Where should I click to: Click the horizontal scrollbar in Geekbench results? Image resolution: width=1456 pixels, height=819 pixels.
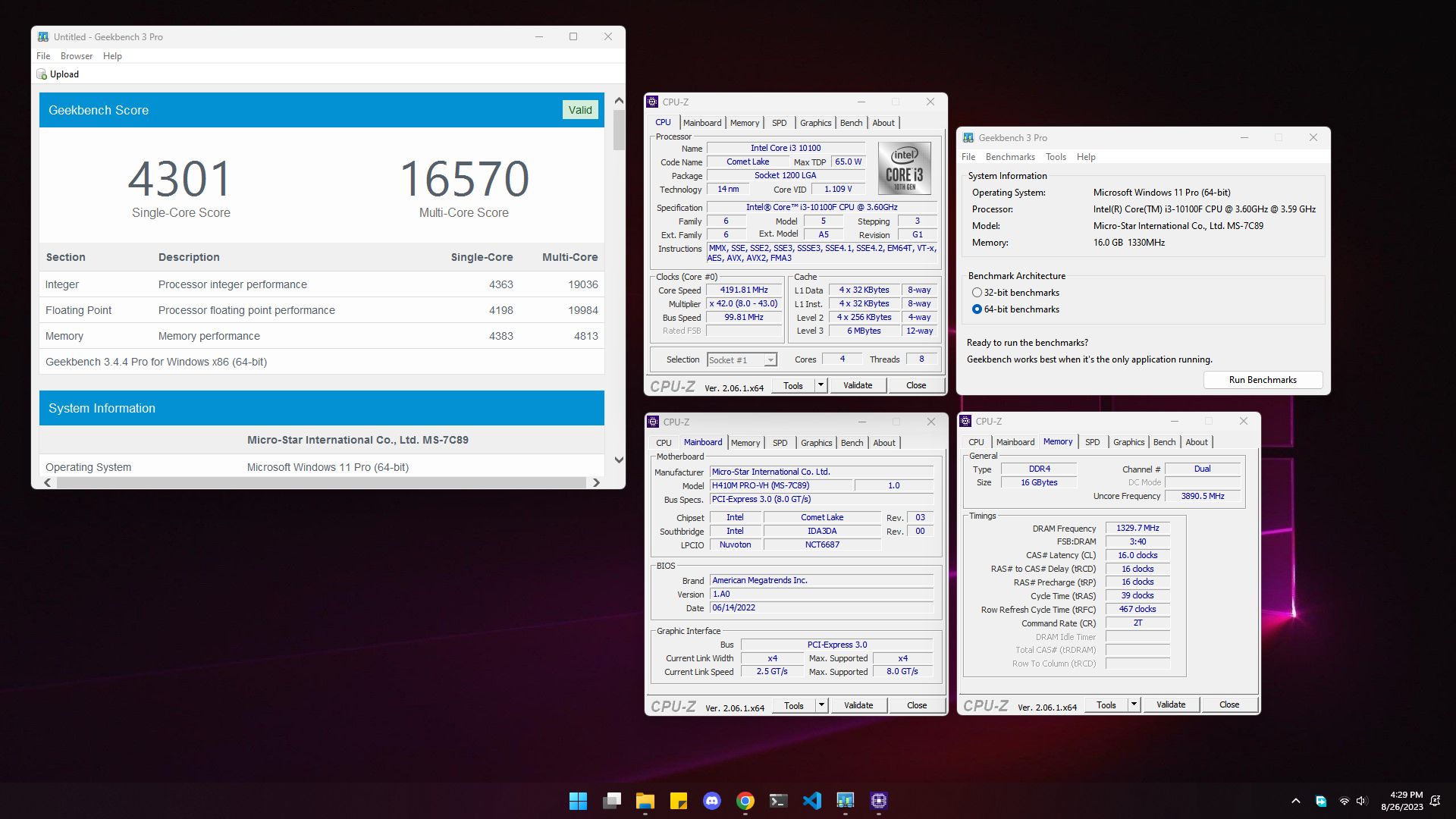[321, 483]
